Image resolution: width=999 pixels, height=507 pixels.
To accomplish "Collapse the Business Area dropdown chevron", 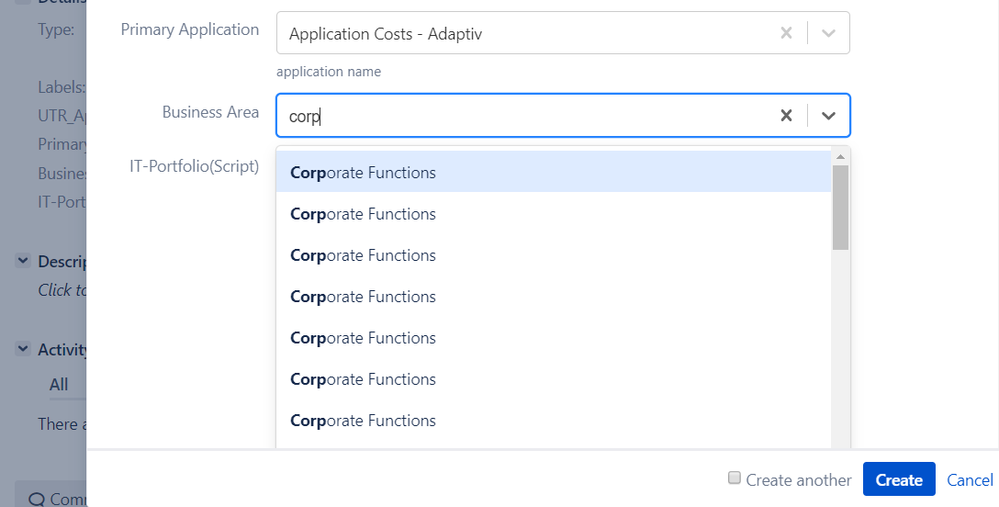I will click(x=828, y=115).
